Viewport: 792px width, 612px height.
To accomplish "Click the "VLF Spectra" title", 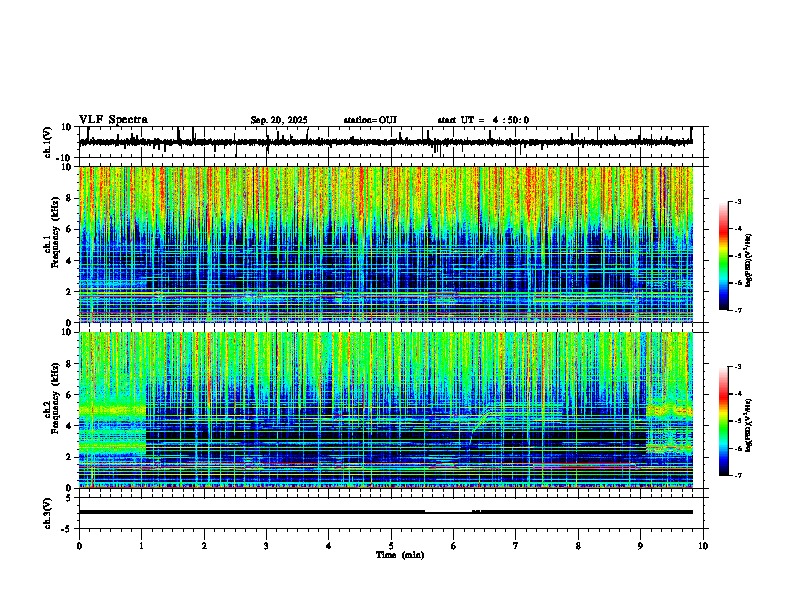I will pyautogui.click(x=113, y=120).
